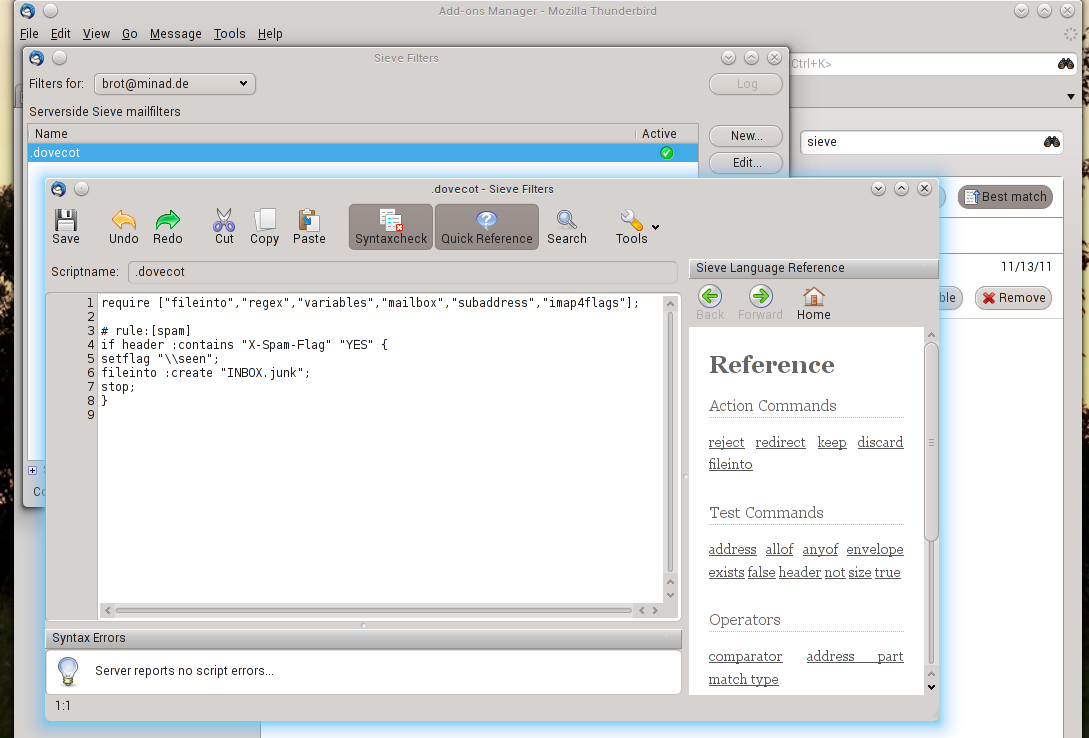Expand the plus section below script list
Viewport: 1089px width, 738px height.
coord(32,470)
